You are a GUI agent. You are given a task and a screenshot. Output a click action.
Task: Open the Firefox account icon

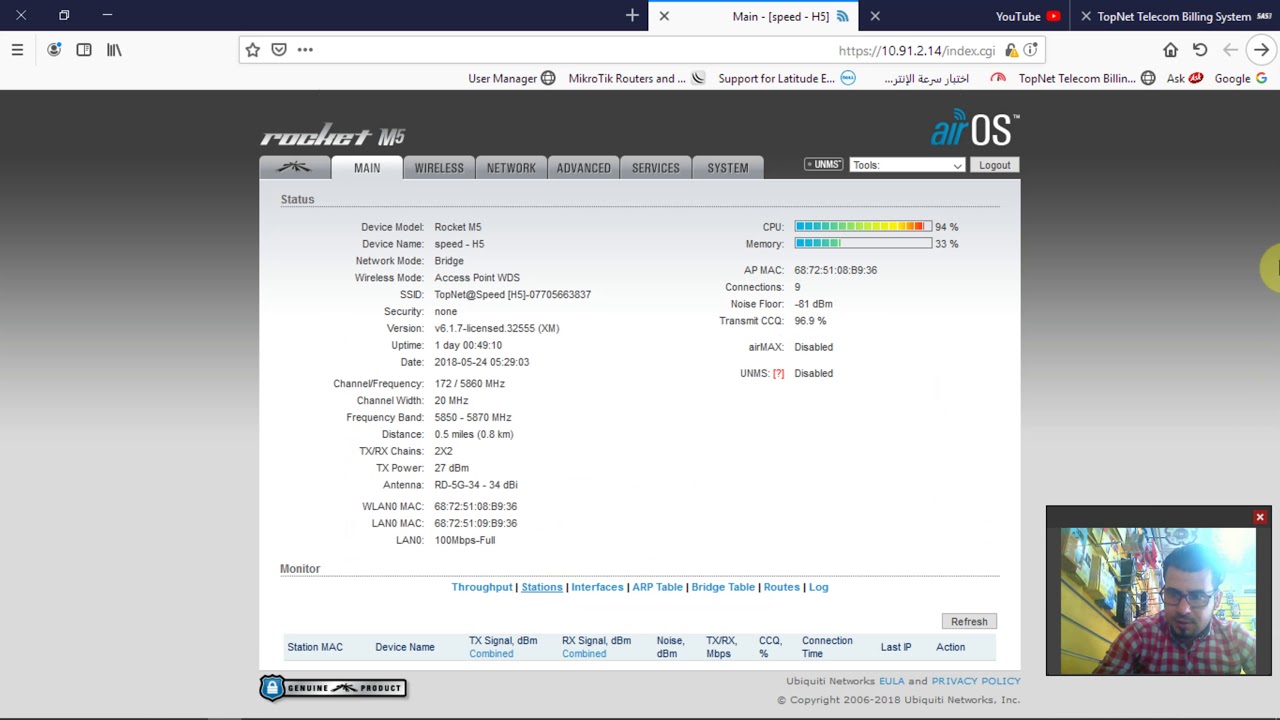[54, 50]
